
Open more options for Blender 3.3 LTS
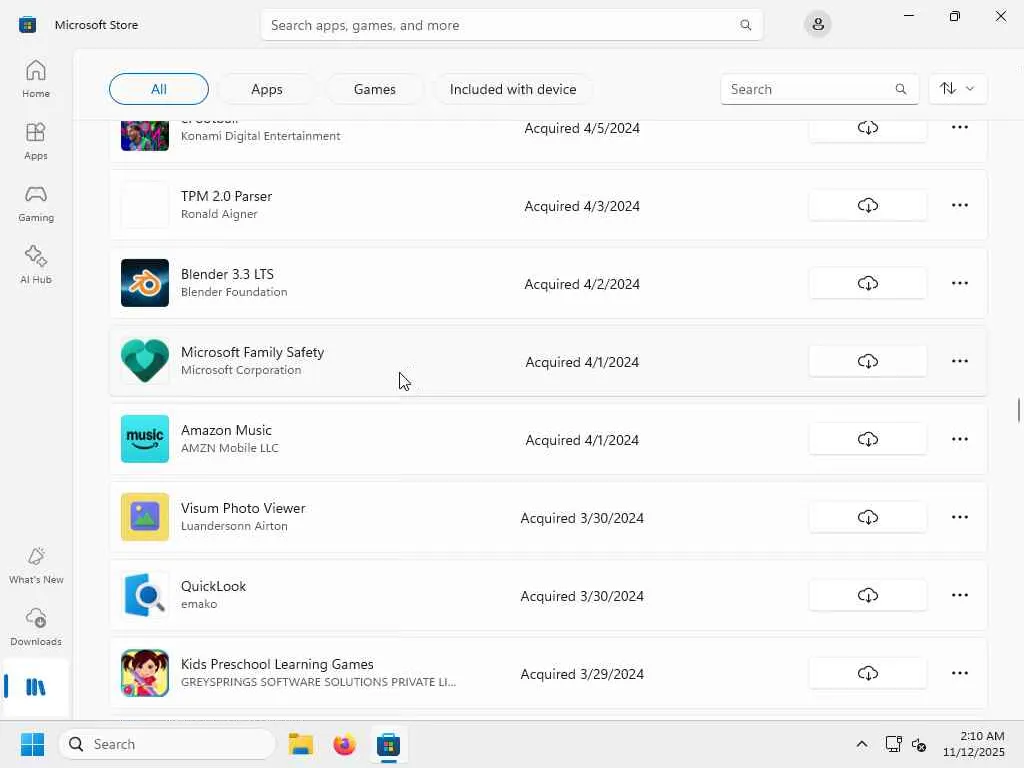(x=959, y=283)
